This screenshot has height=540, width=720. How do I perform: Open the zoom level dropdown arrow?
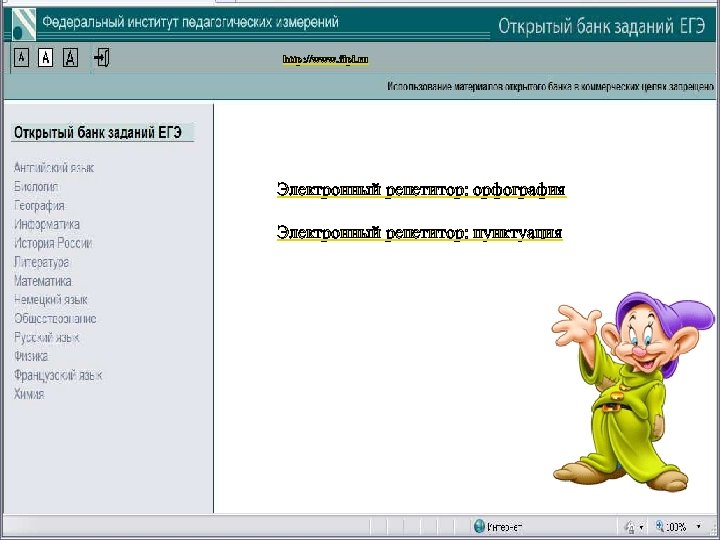tap(699, 527)
